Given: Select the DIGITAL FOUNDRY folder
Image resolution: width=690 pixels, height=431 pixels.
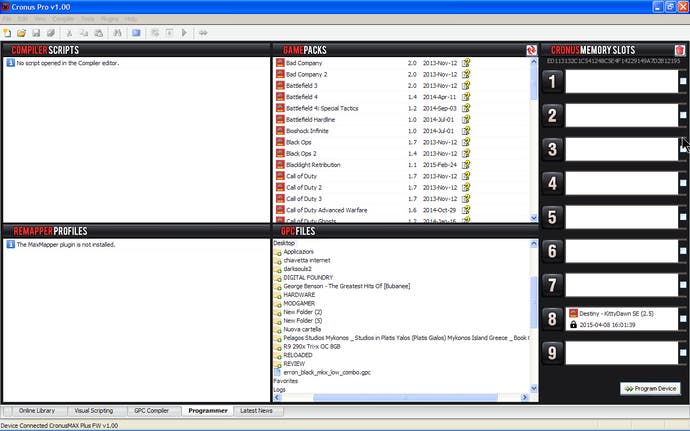Looking at the screenshot, I should [308, 277].
